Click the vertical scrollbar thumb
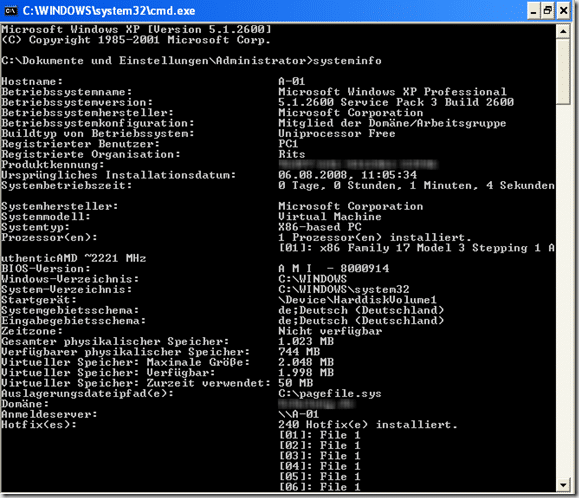 [563, 72]
